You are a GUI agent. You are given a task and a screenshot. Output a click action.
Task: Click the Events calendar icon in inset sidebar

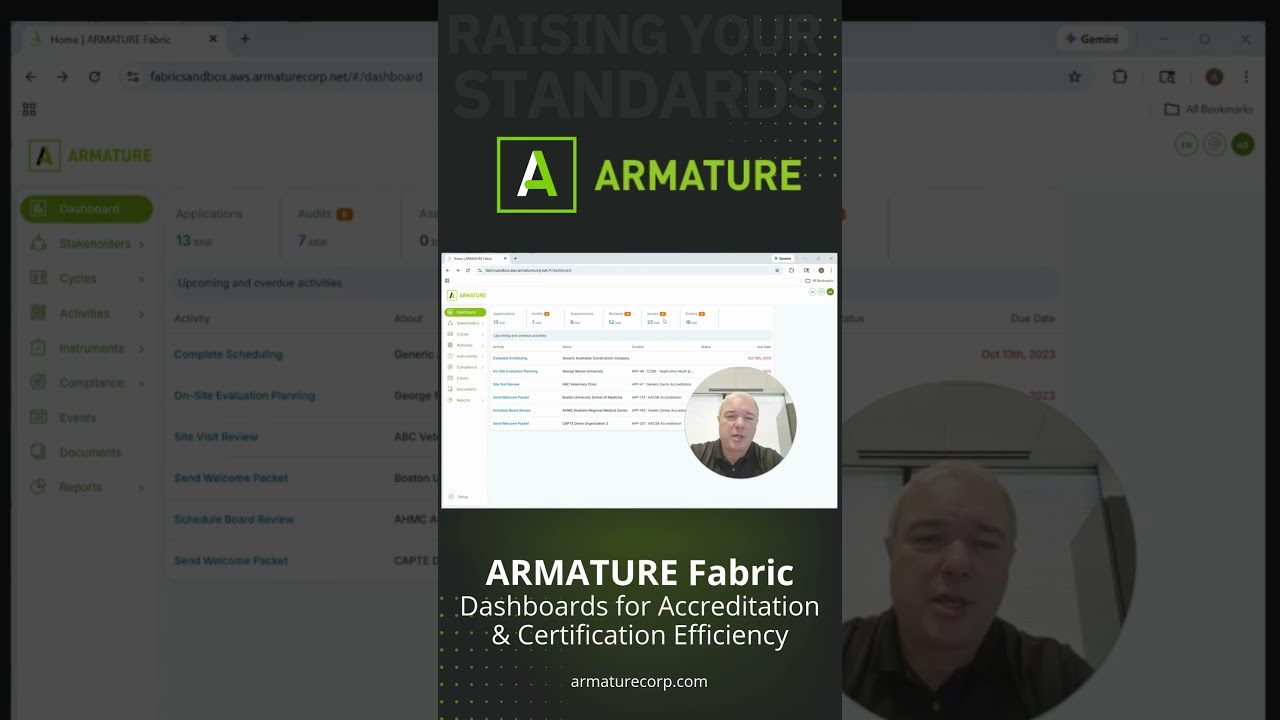(x=450, y=378)
